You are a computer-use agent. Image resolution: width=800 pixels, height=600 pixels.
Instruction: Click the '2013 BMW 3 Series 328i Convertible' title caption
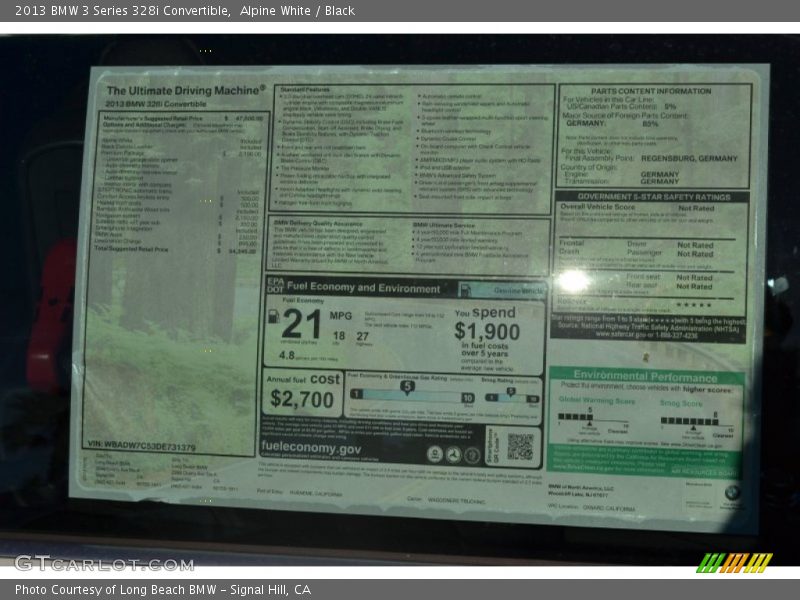tap(122, 11)
